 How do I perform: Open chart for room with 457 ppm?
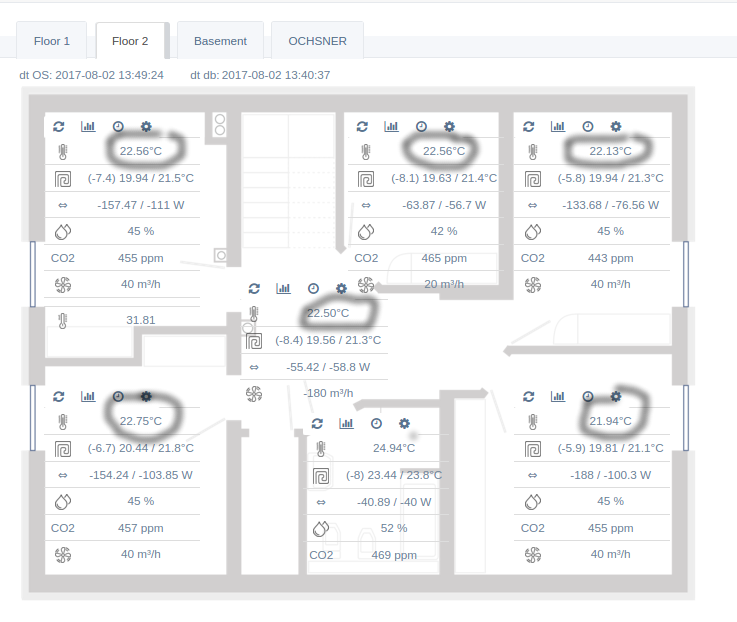coord(88,396)
